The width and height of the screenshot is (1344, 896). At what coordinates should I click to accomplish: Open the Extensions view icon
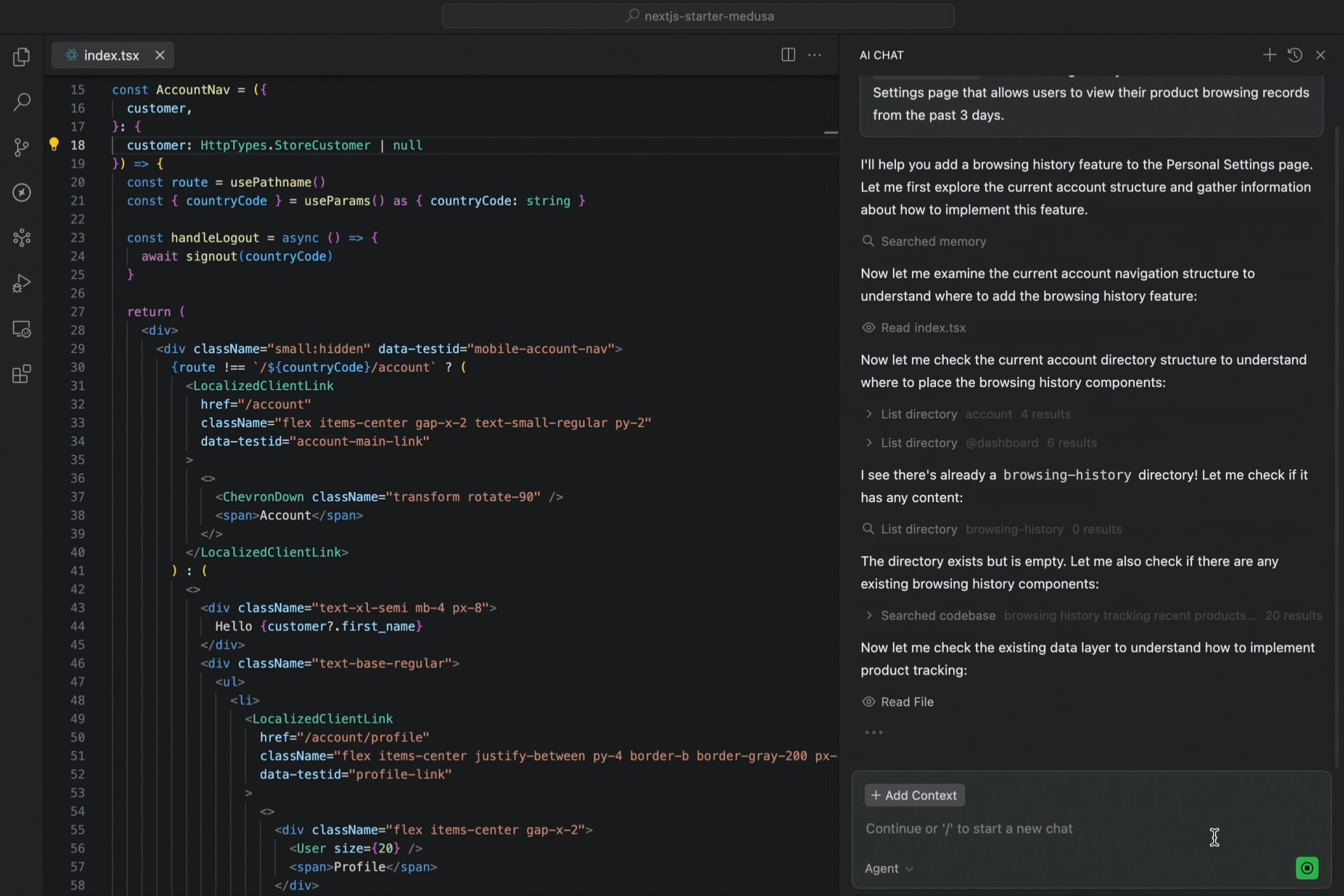pos(22,374)
